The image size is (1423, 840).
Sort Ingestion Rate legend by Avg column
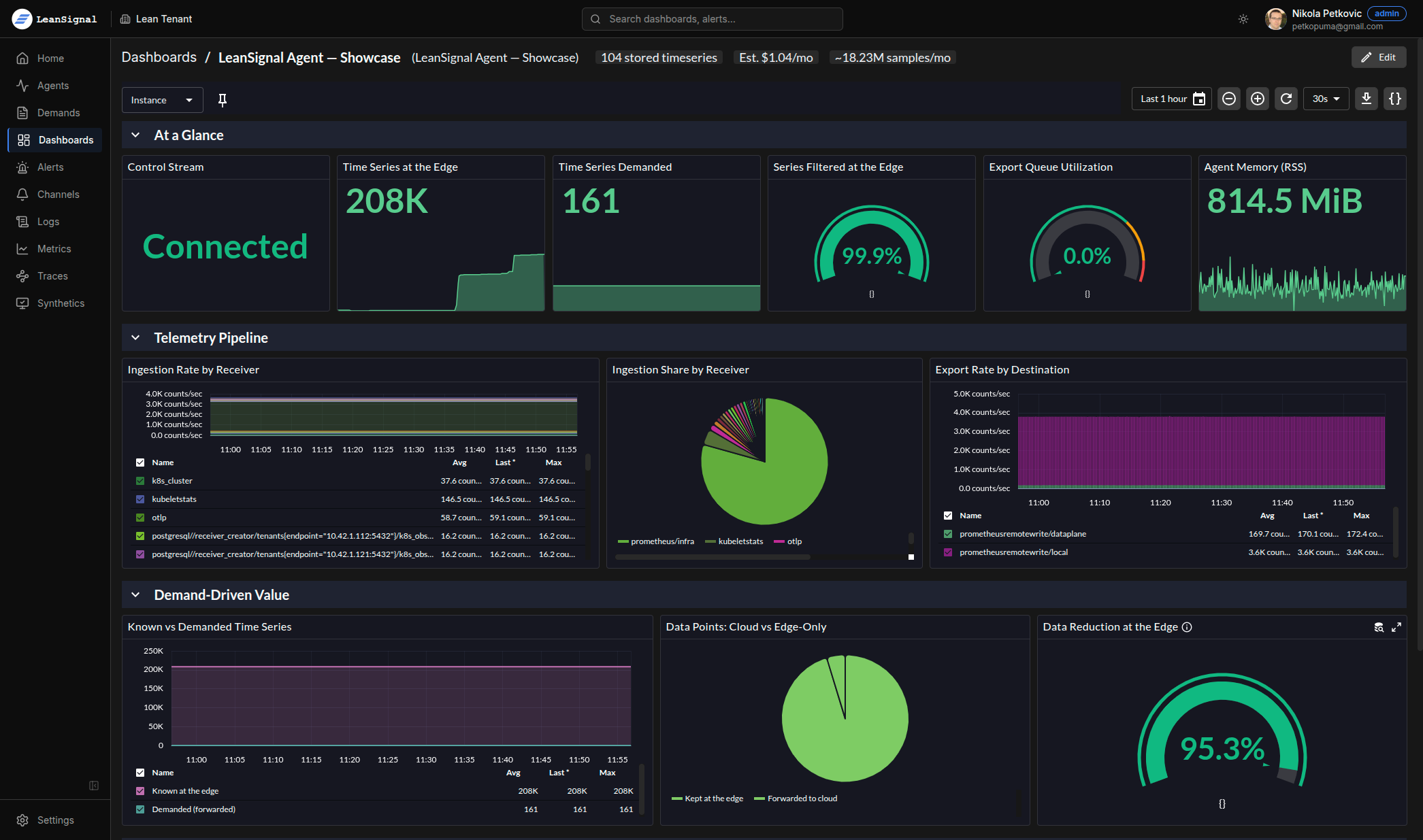pyautogui.click(x=459, y=463)
